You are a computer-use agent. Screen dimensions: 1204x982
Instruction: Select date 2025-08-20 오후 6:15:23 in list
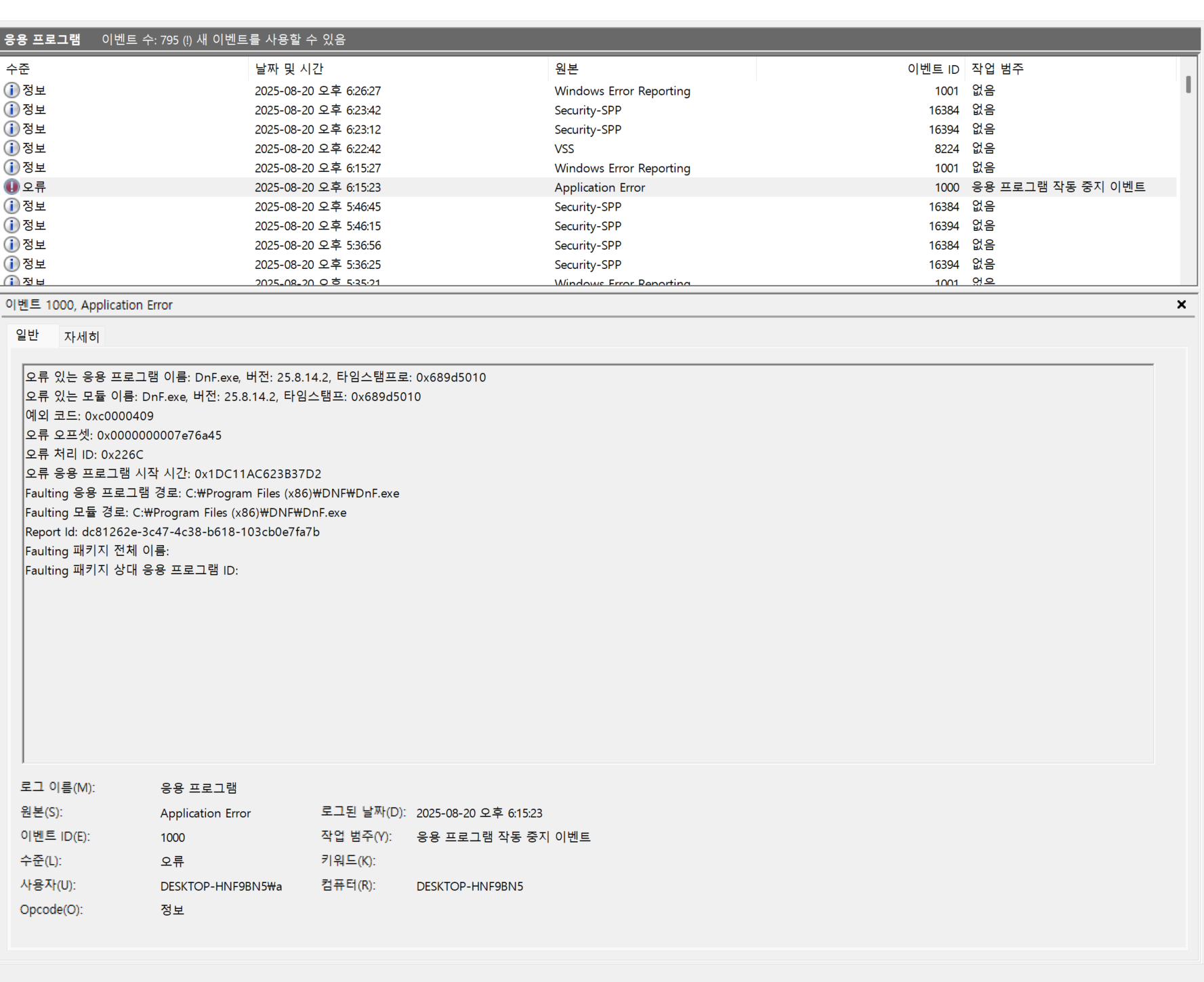(318, 187)
